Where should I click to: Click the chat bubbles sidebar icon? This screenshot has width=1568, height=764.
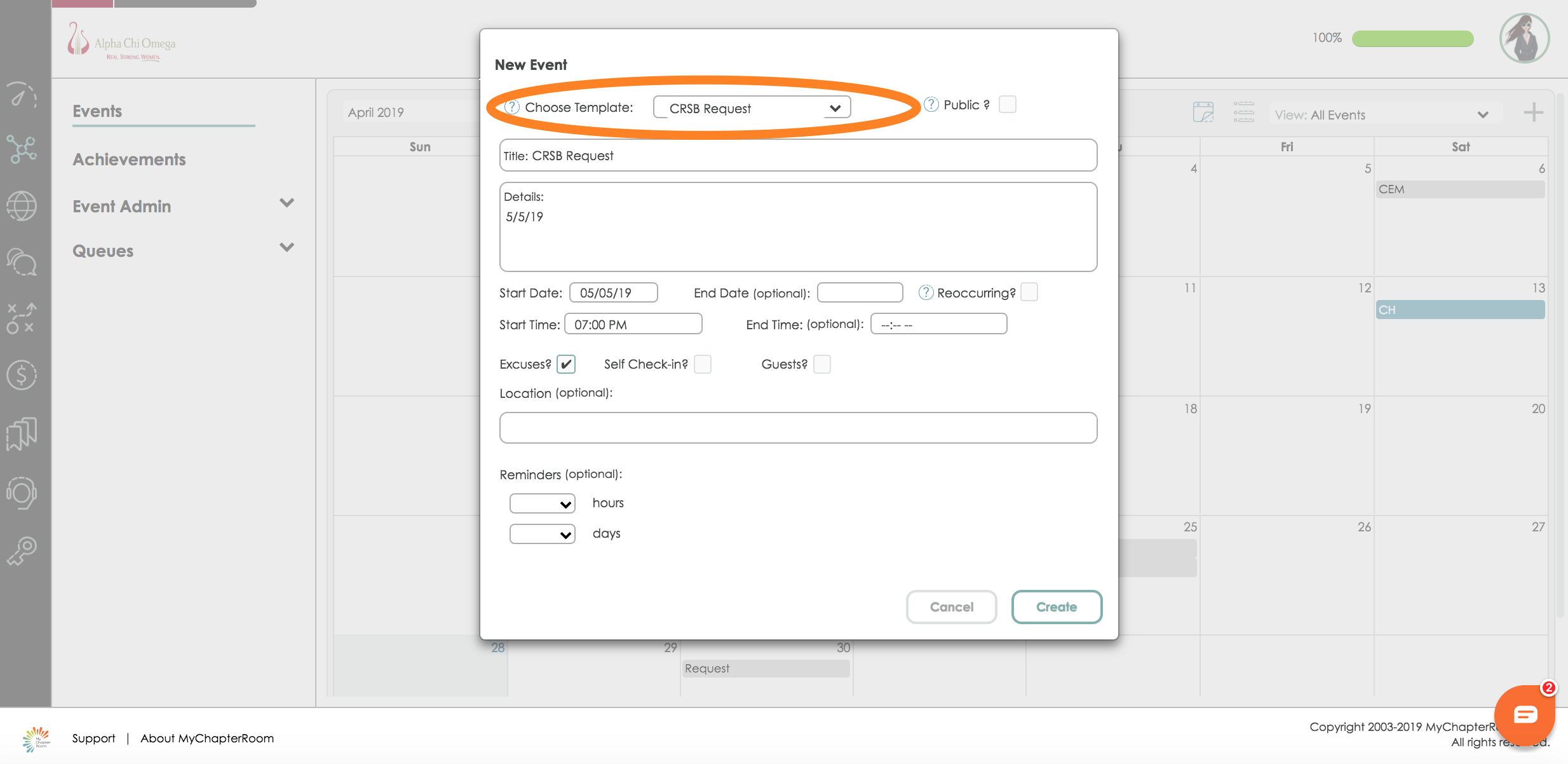coord(22,262)
